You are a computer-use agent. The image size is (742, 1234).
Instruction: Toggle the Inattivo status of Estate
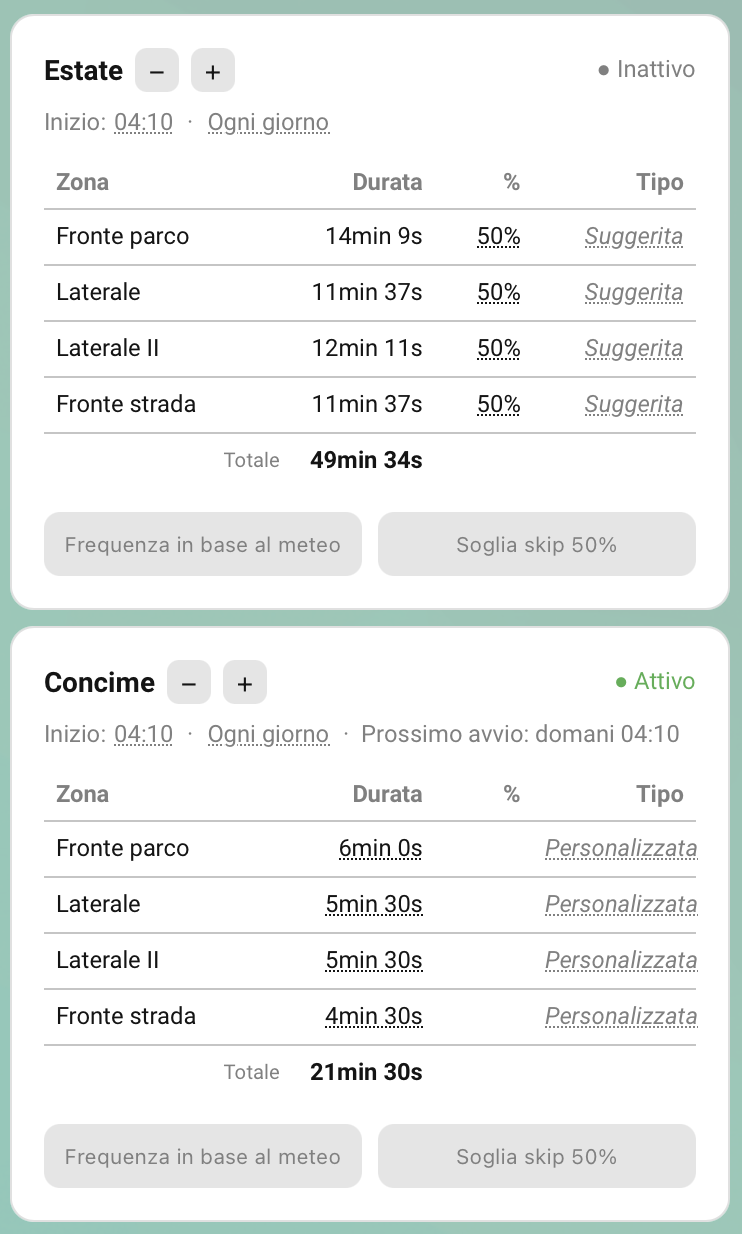point(646,70)
